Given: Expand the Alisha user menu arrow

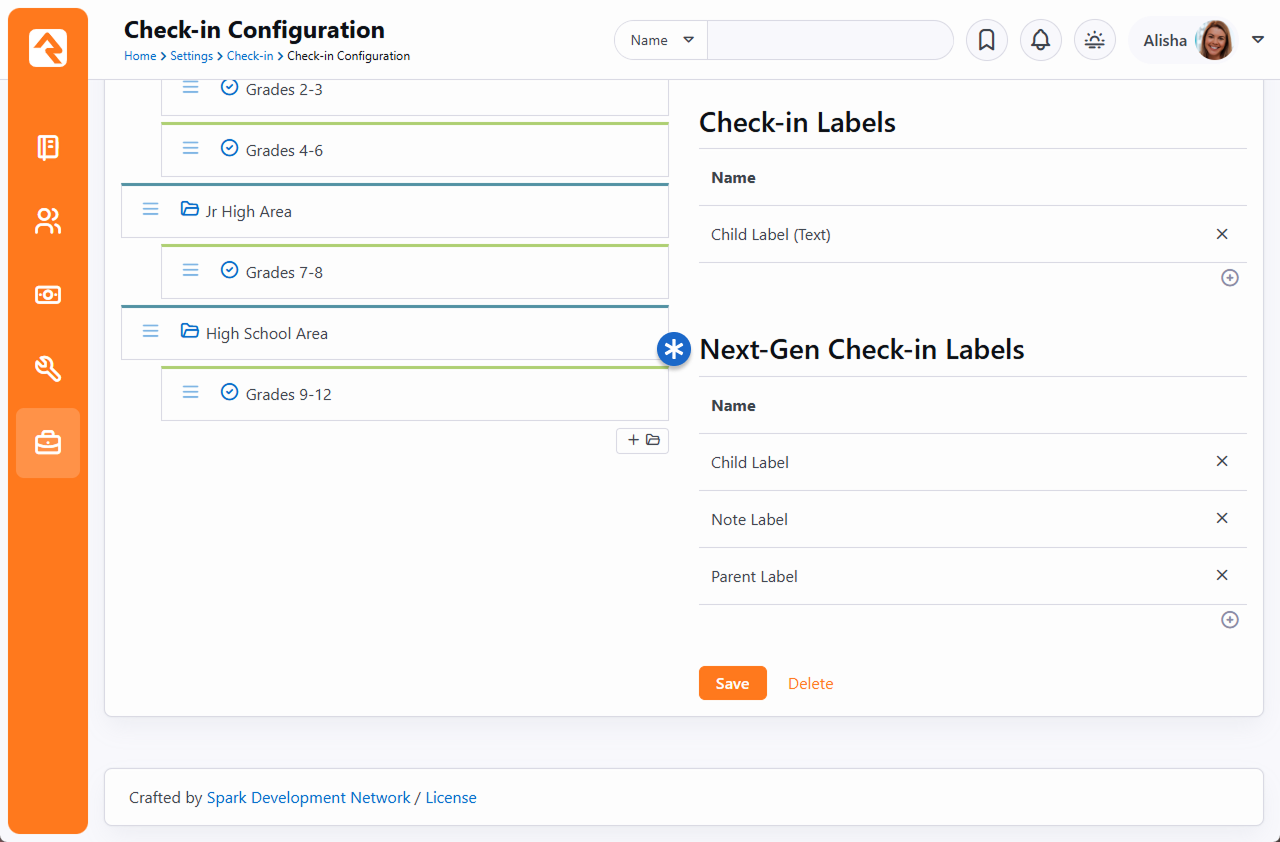Looking at the screenshot, I should coord(1258,40).
